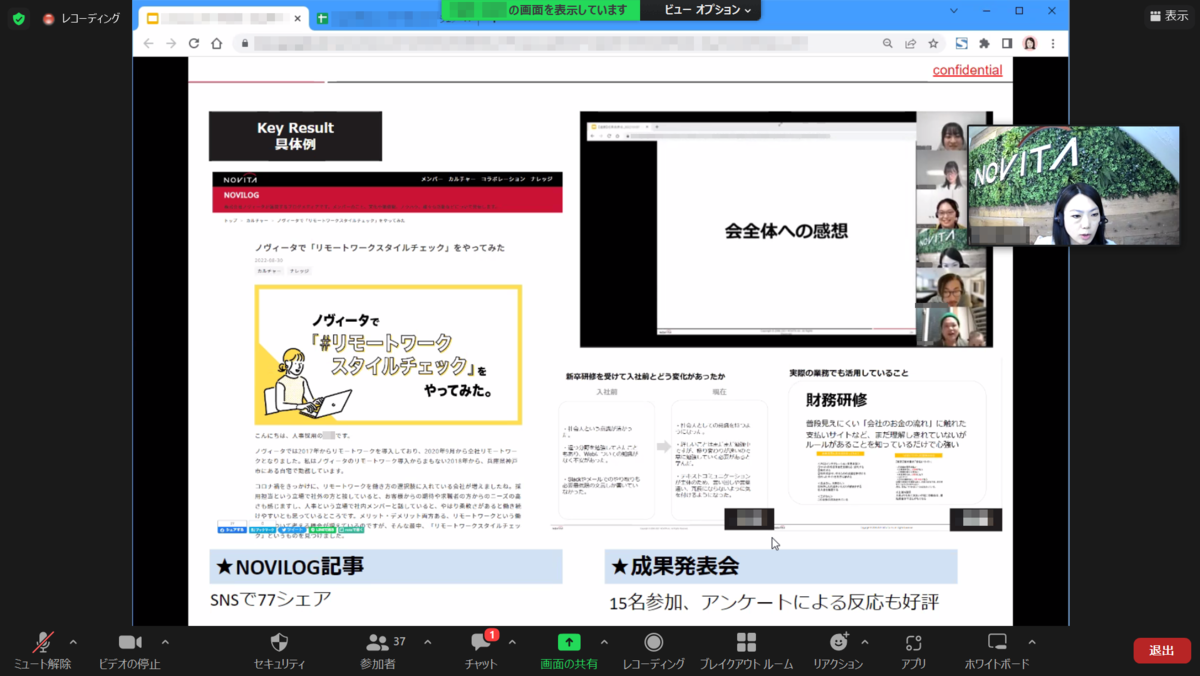
Task: Open the ホワイトボード whiteboard icon
Action: pyautogui.click(x=997, y=642)
